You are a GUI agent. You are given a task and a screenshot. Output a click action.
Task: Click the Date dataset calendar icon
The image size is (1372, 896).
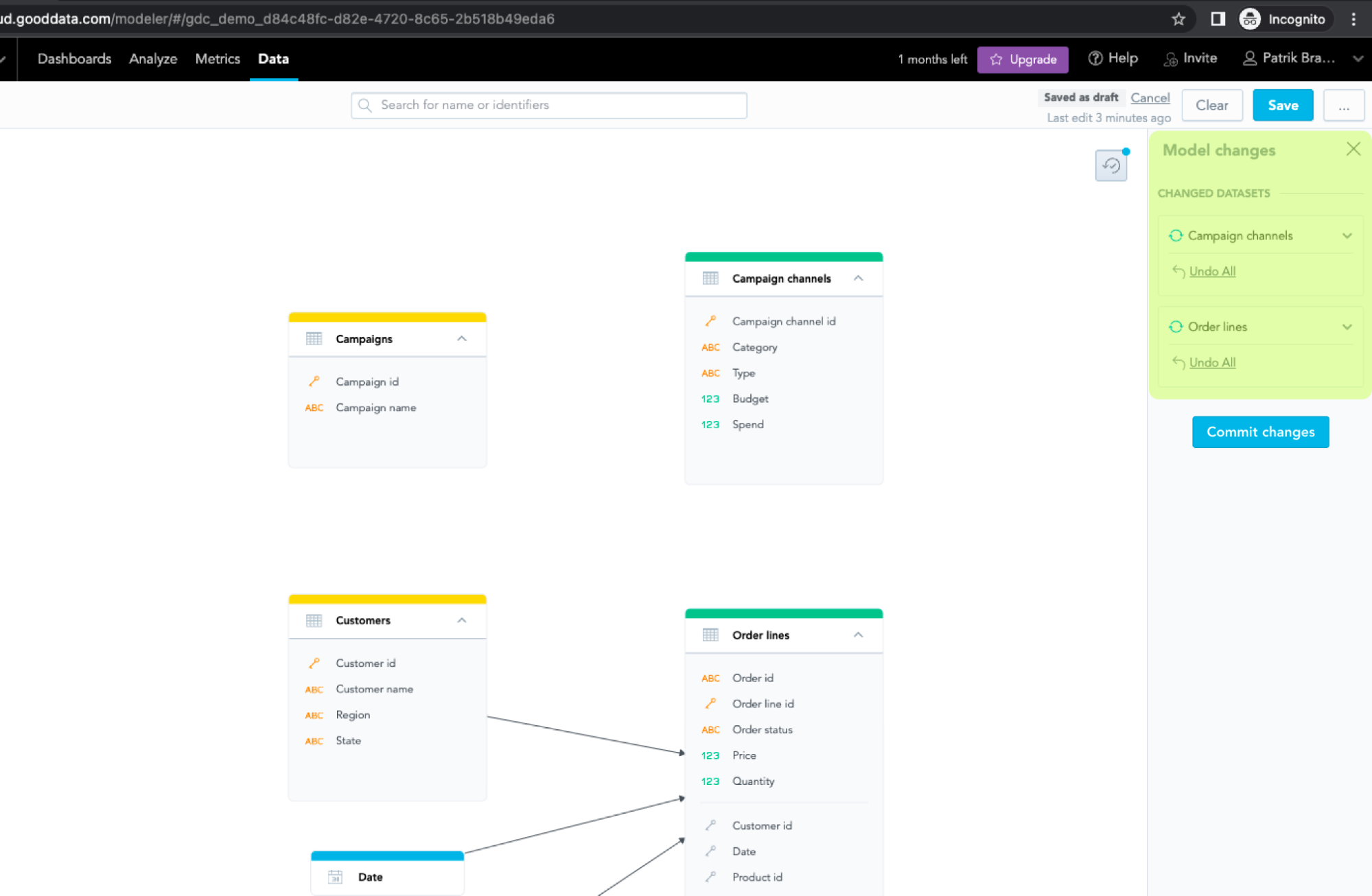[335, 876]
